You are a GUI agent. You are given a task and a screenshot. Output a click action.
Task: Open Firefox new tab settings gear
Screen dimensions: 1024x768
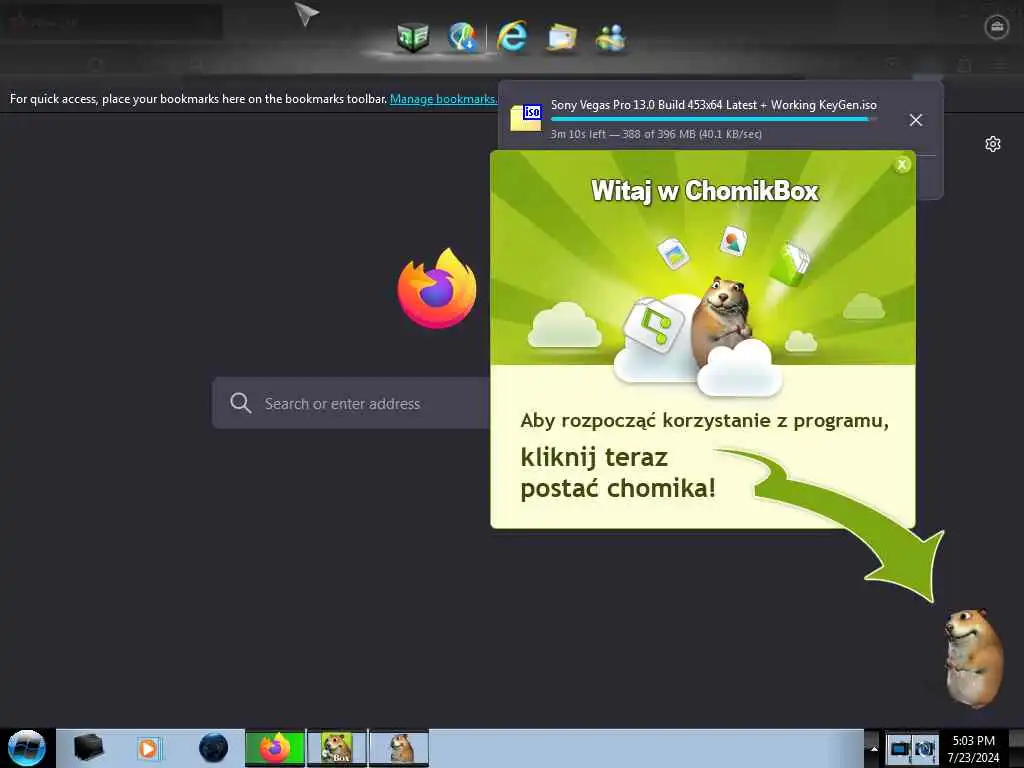(993, 144)
